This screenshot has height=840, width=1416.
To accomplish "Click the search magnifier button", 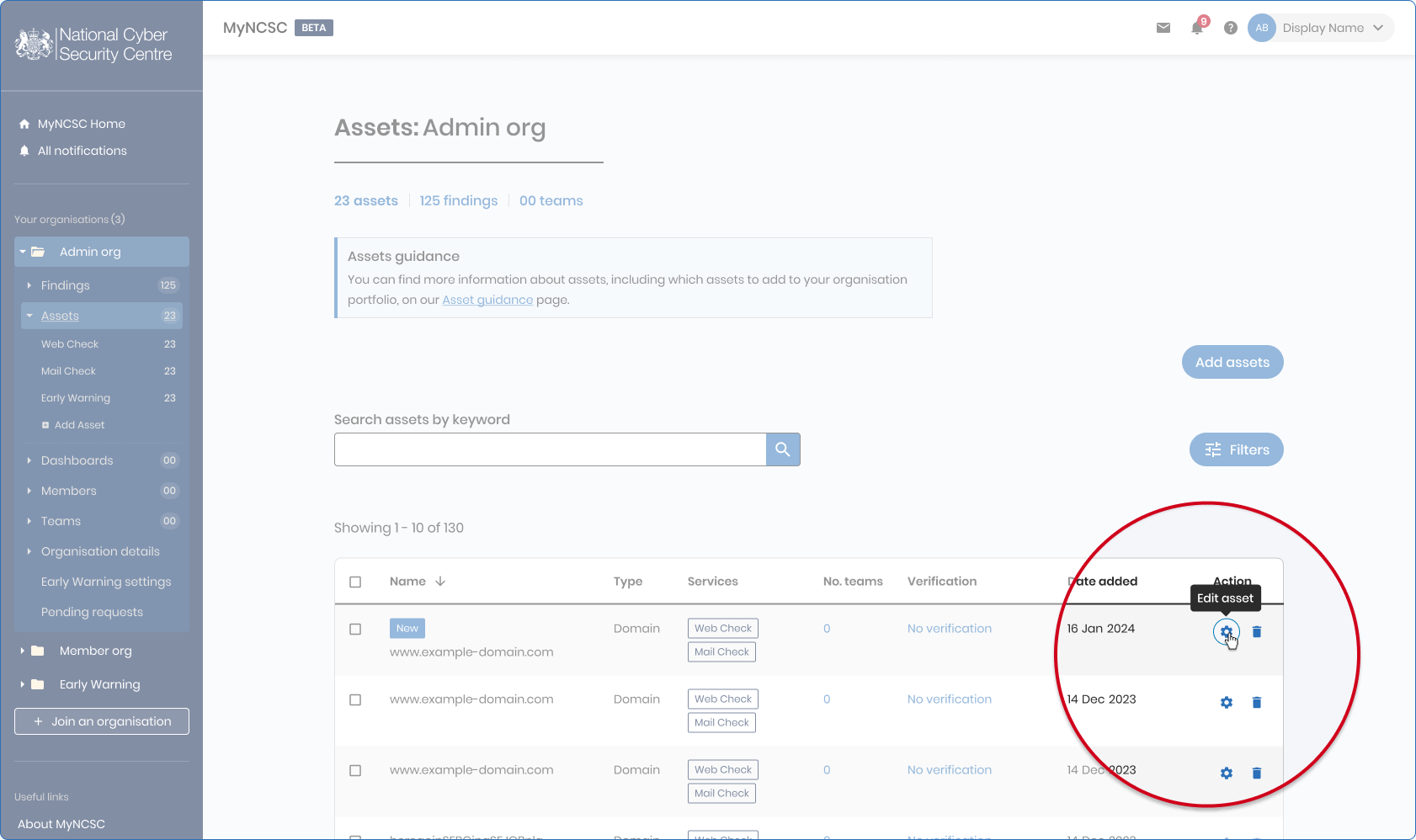I will [x=783, y=449].
